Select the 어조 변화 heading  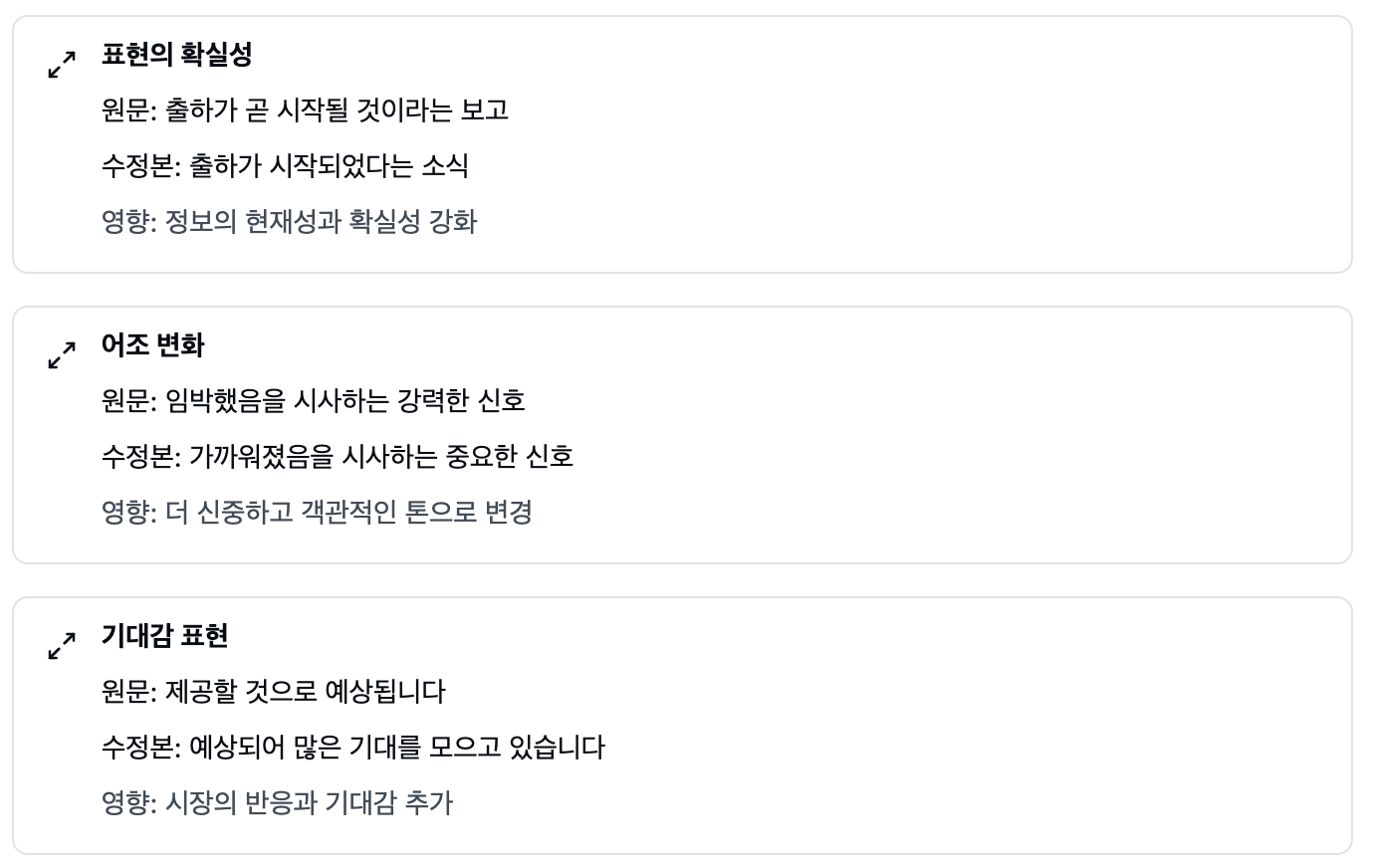152,345
